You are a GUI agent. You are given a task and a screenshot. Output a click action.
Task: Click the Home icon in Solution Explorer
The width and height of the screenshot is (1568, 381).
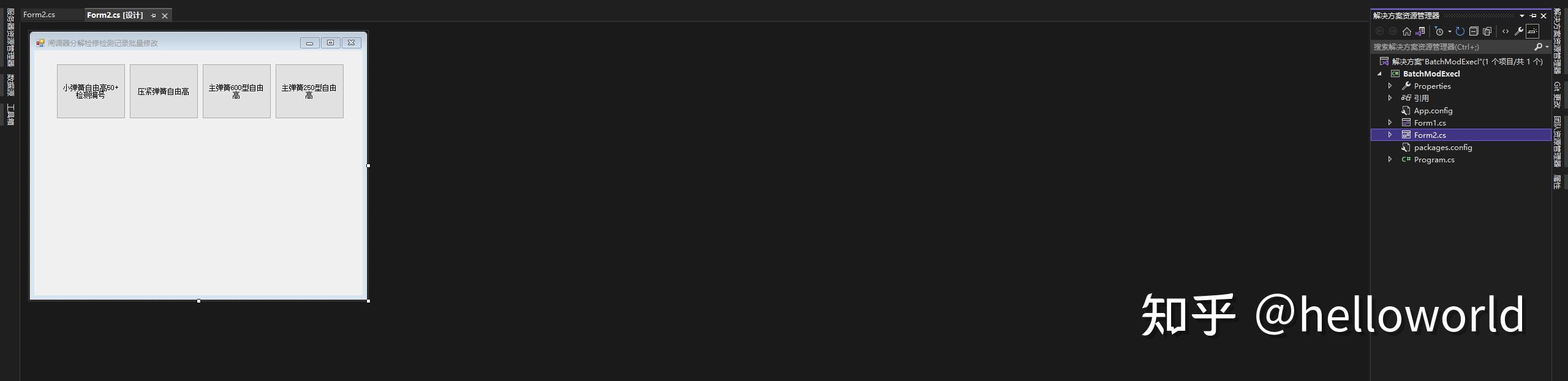pos(1406,31)
